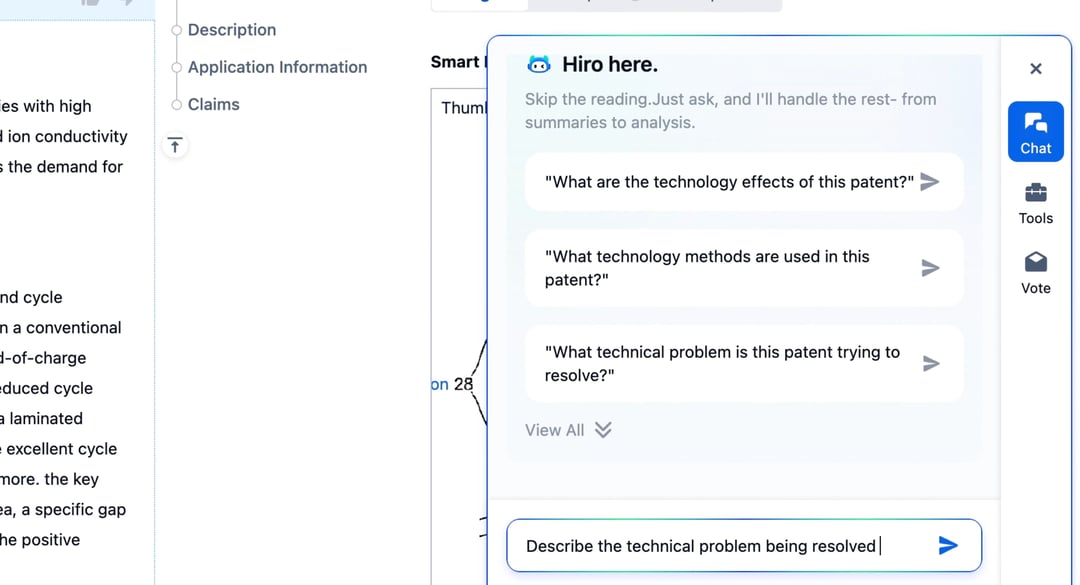Click the Hiro robot mascot icon
The image size is (1080, 585).
click(x=539, y=65)
